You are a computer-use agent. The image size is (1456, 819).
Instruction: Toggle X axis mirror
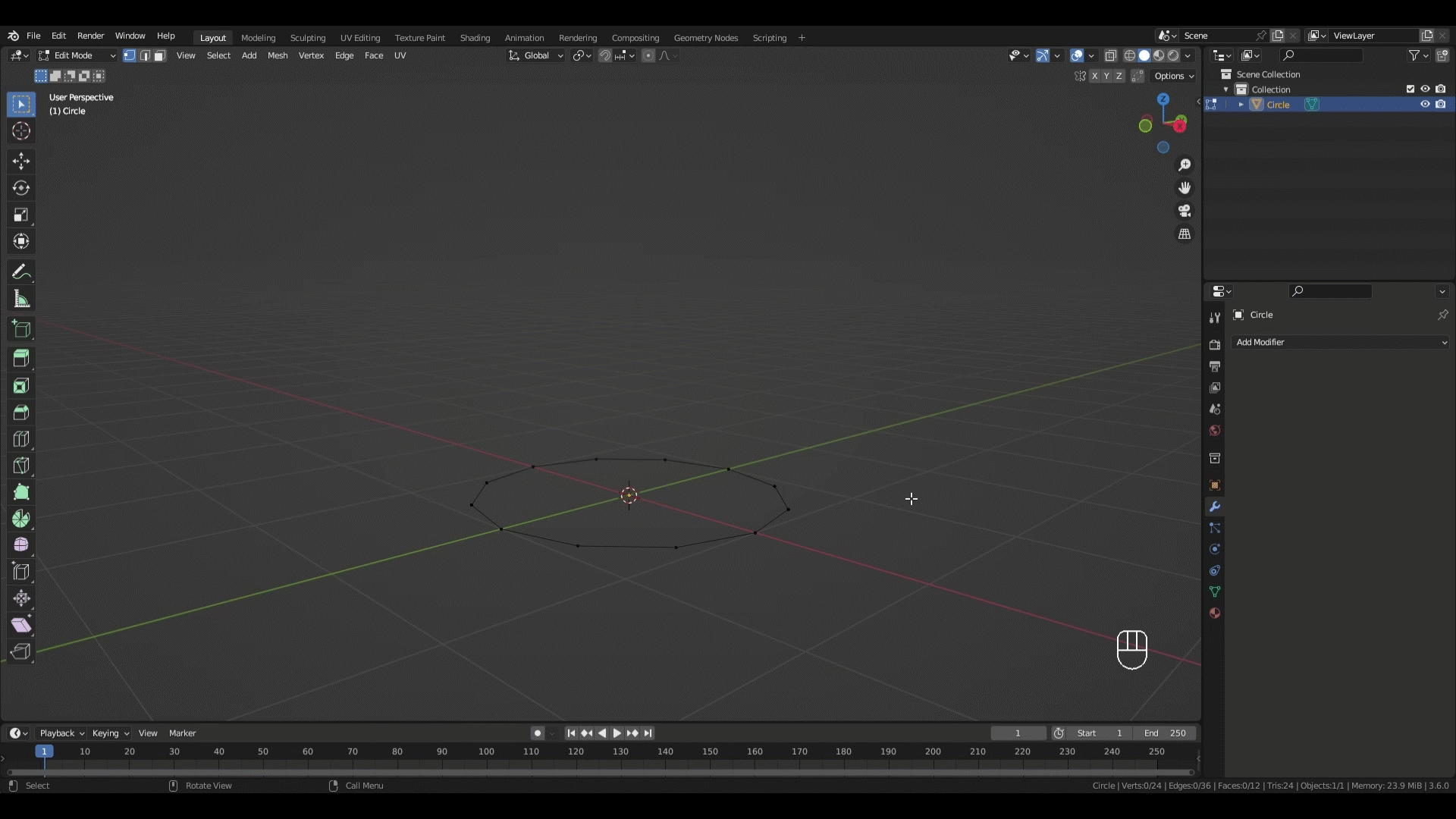[1094, 76]
